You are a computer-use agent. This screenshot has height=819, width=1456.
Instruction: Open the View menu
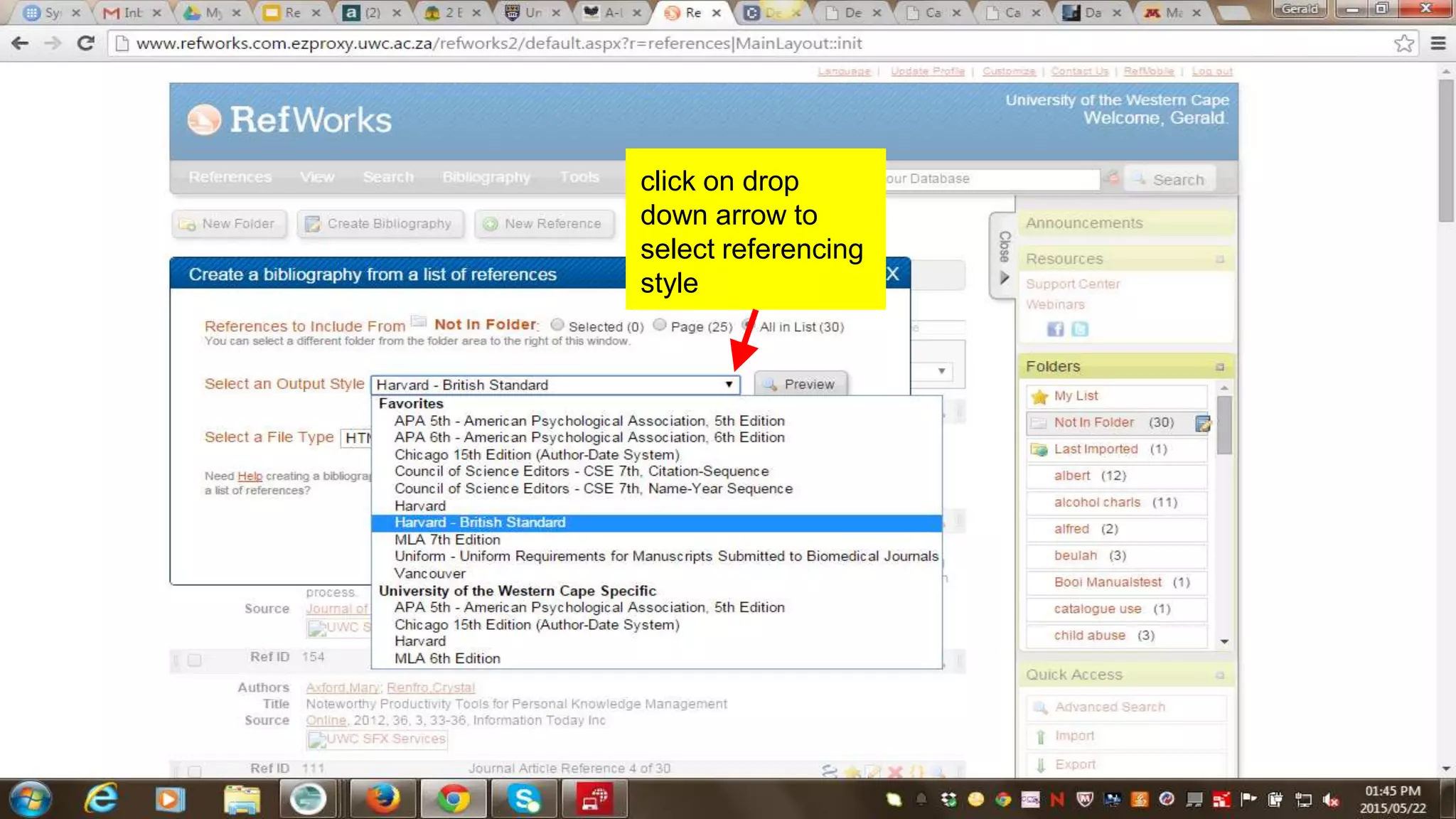pos(317,177)
